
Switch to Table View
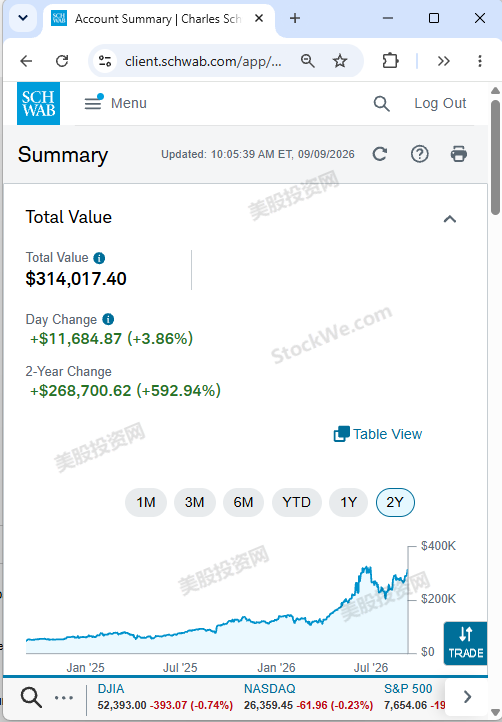(378, 434)
